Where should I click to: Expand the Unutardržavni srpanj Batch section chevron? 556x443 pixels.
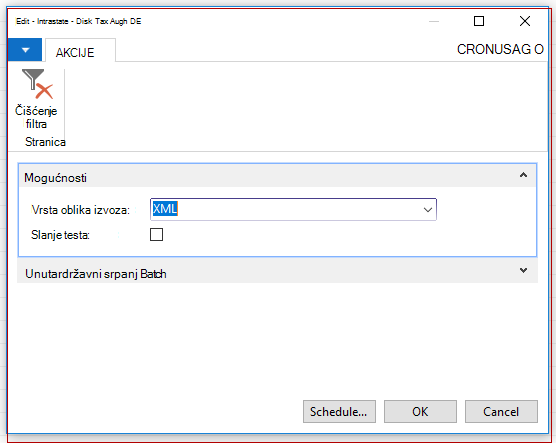pyautogui.click(x=523, y=271)
